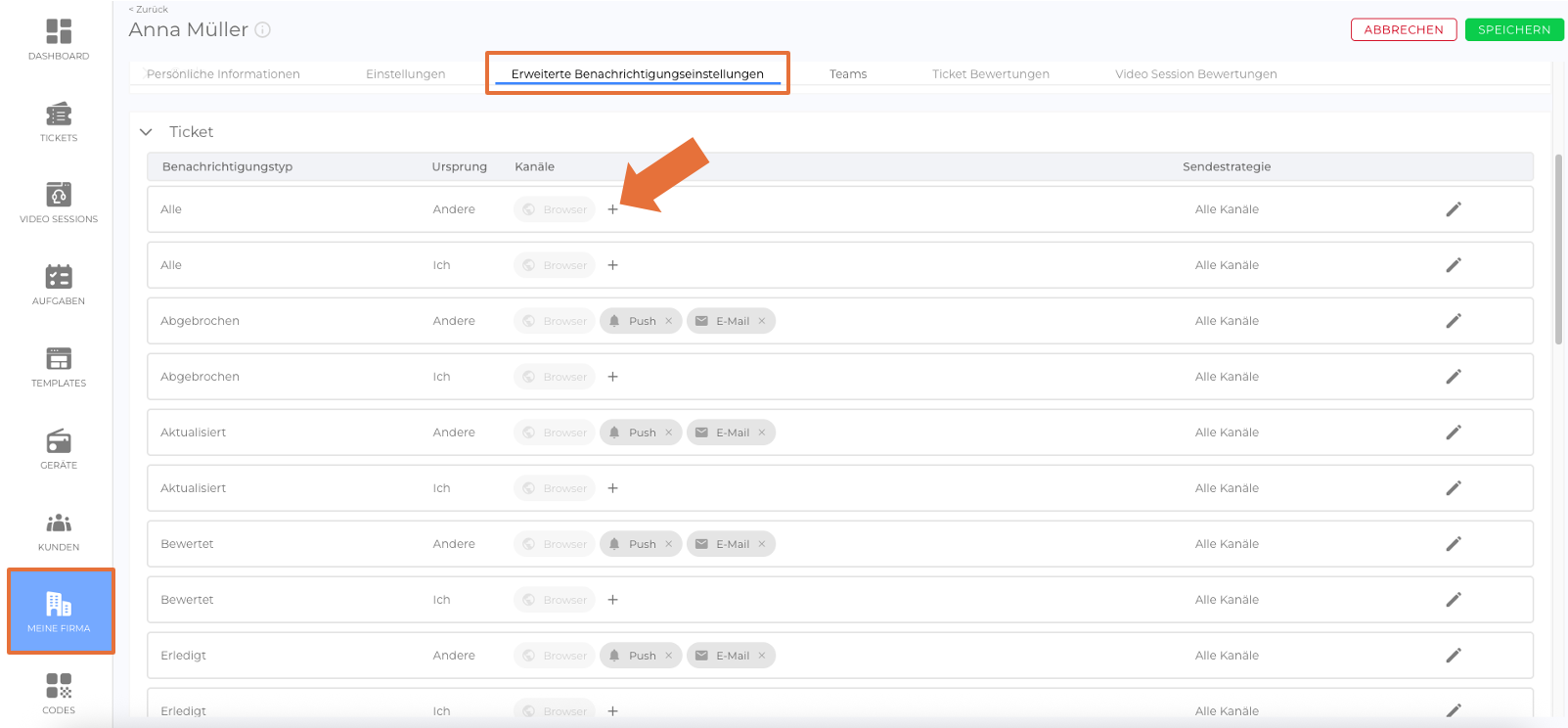
Task: Go to Tickets in the sidebar
Action: coord(59,121)
